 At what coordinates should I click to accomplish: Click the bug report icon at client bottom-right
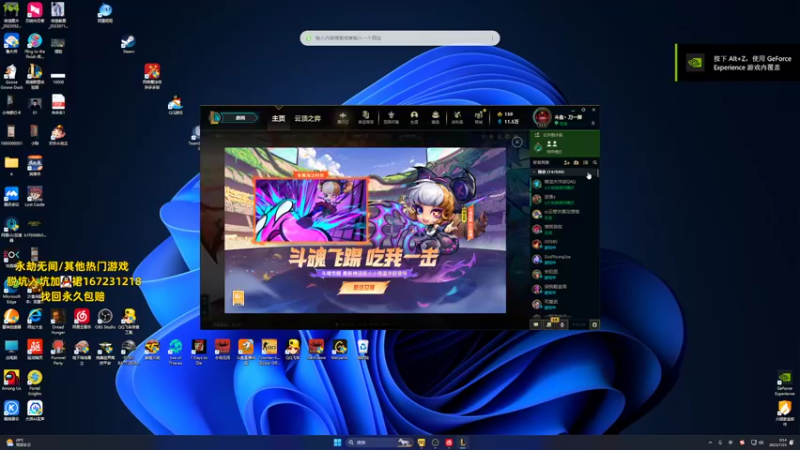pyautogui.click(x=594, y=324)
